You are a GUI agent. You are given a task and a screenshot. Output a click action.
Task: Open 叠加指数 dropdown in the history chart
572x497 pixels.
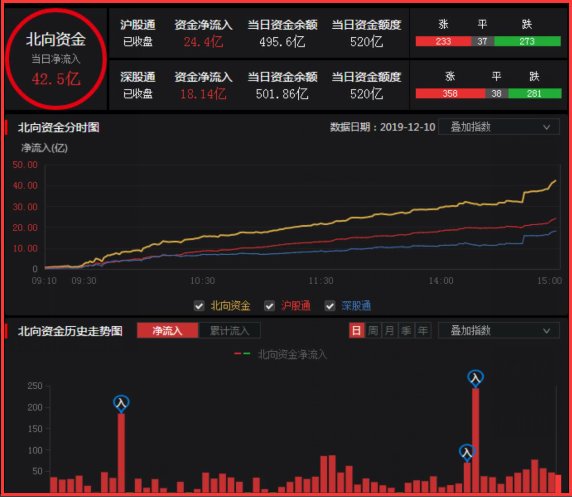click(x=499, y=331)
